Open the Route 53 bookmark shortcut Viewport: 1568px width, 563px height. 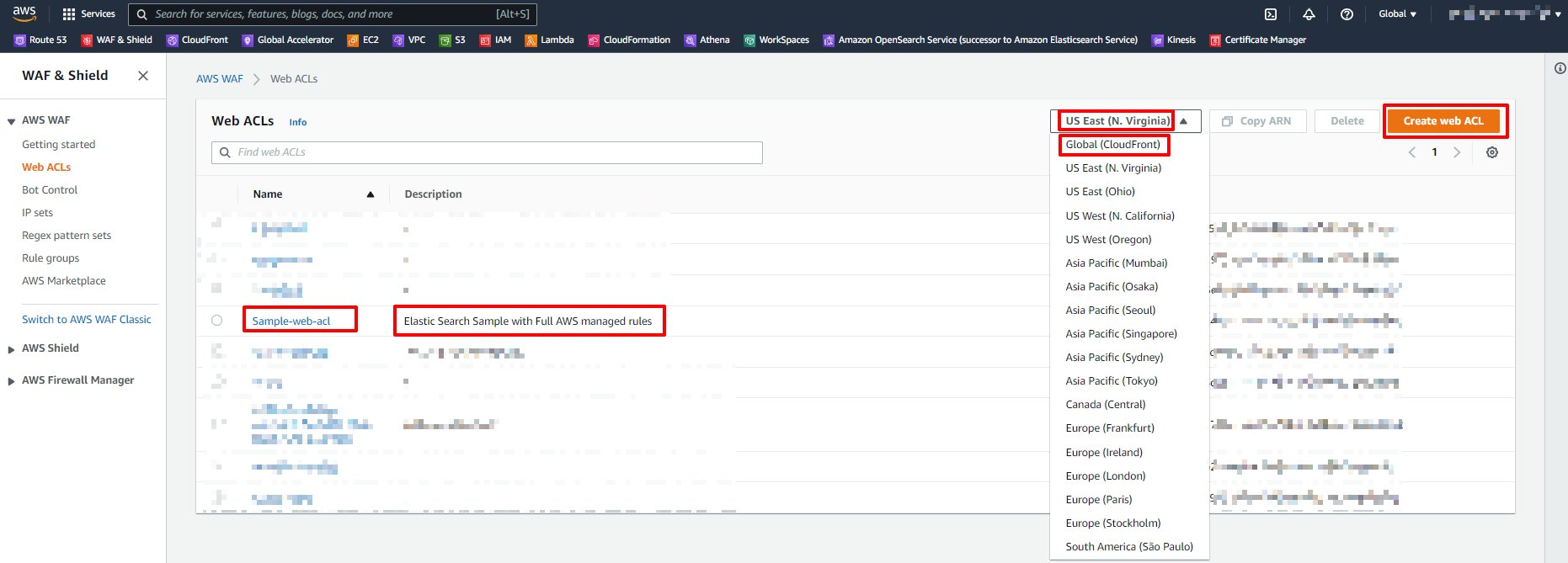tap(40, 40)
